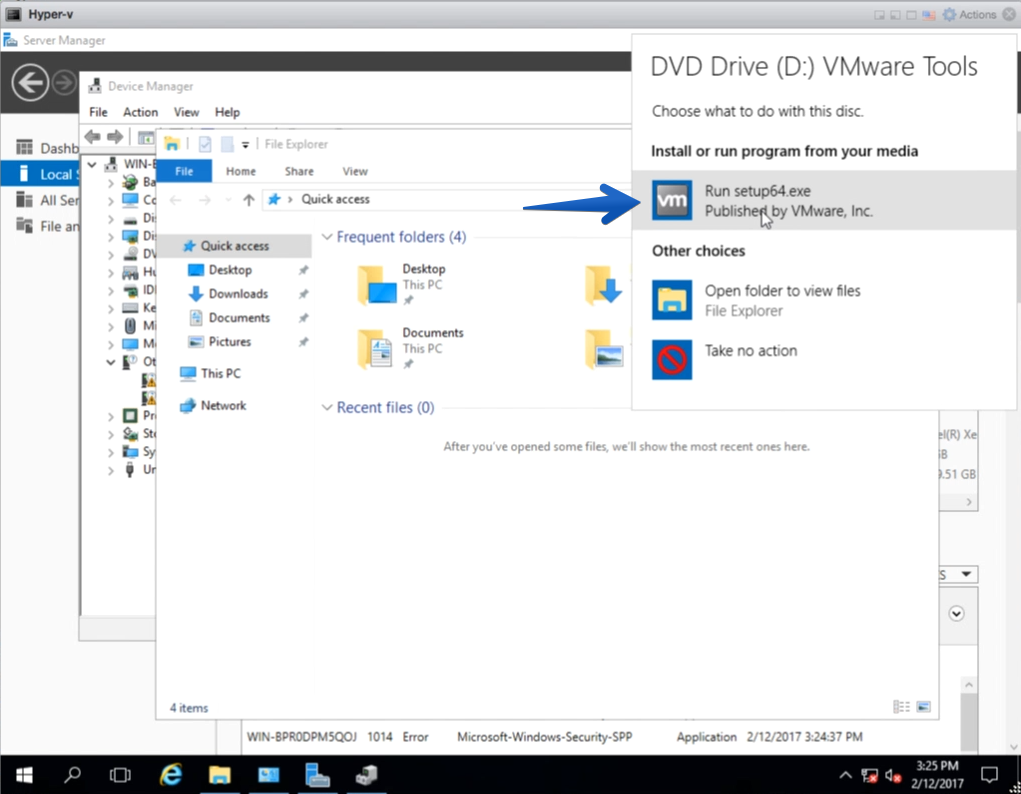The width and height of the screenshot is (1021, 794).
Task: Open Downloads in navigation pane
Action: pyautogui.click(x=238, y=294)
